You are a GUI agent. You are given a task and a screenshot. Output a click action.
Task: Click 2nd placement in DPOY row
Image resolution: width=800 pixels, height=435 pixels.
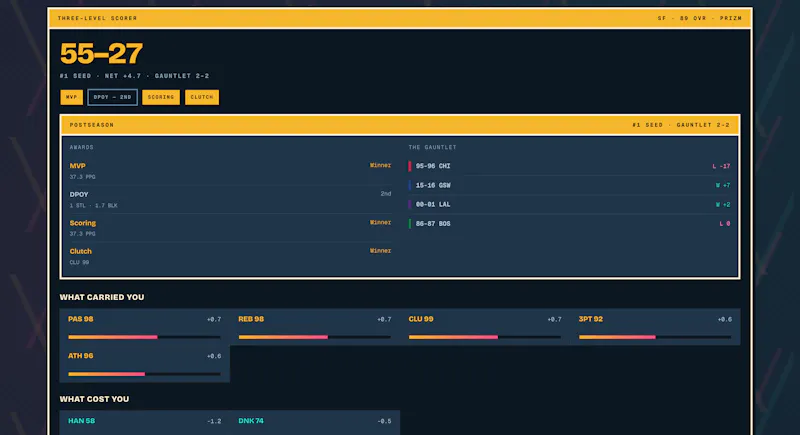click(386, 194)
